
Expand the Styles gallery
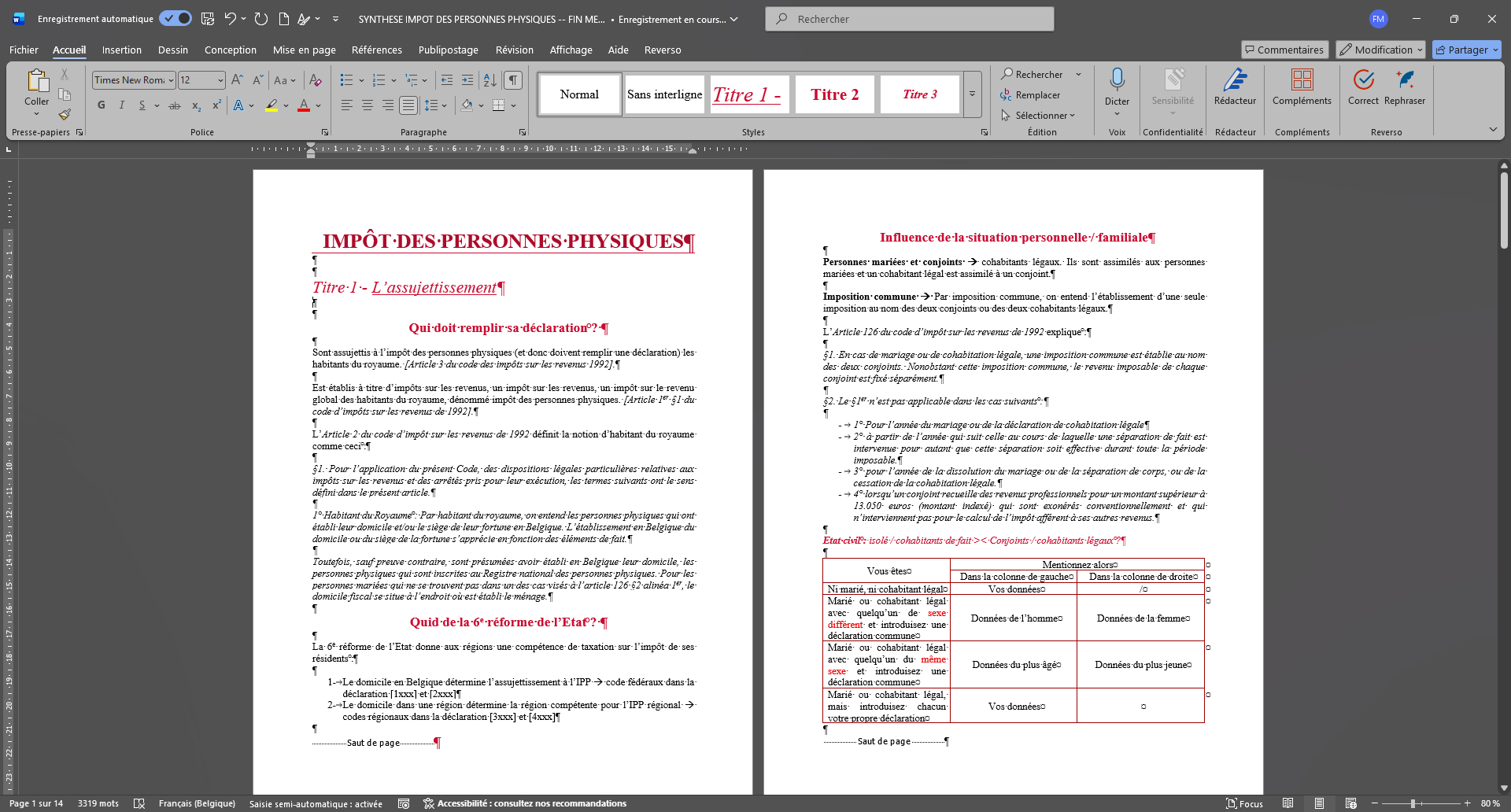click(x=973, y=94)
